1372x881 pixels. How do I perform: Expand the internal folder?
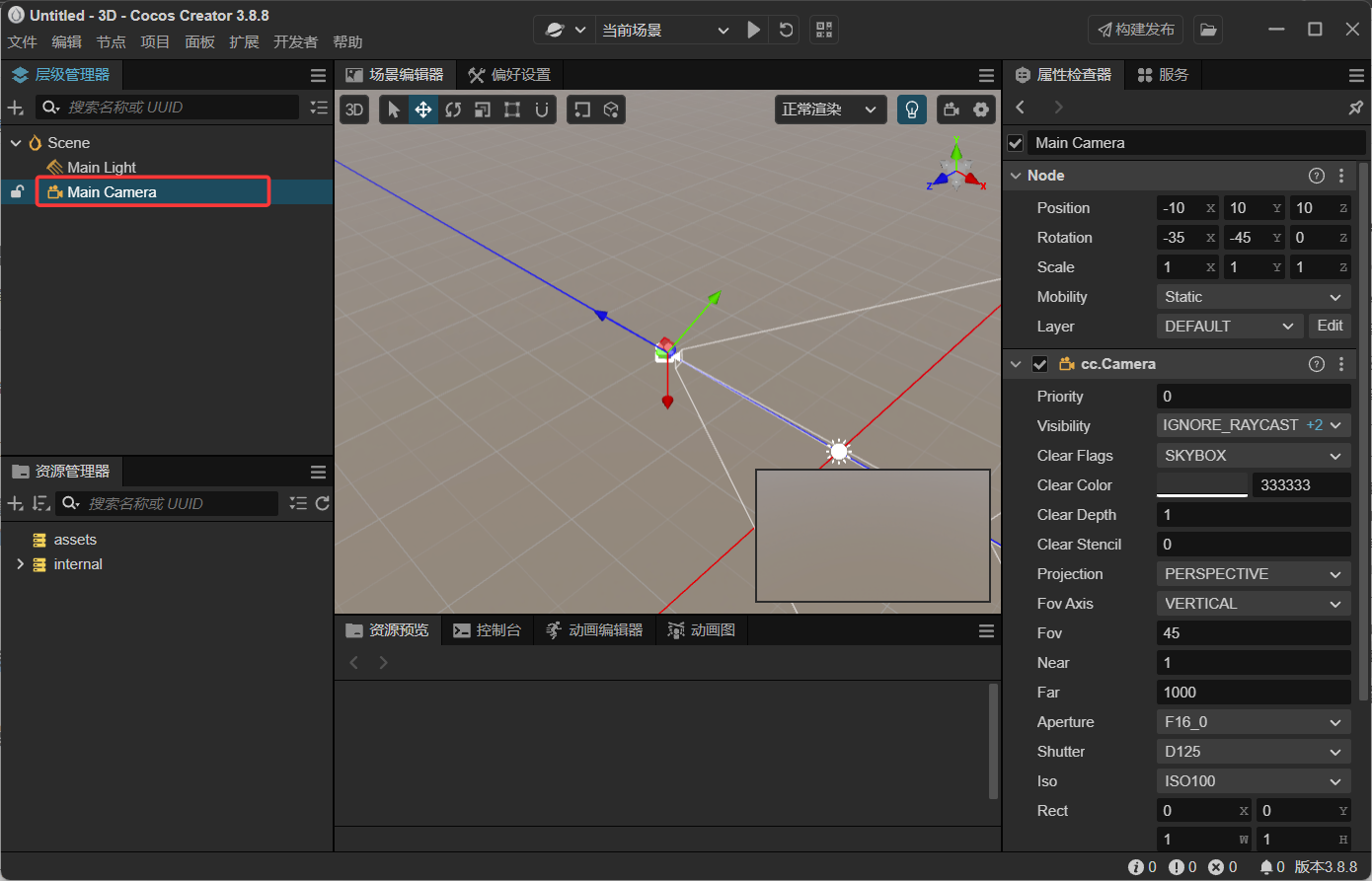pos(20,564)
